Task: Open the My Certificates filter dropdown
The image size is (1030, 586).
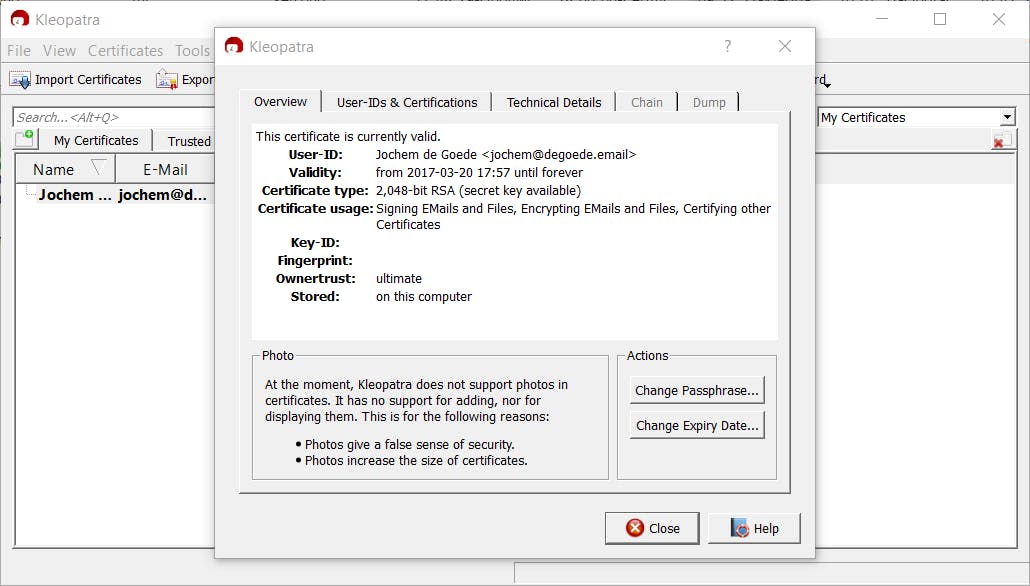Action: [1006, 117]
